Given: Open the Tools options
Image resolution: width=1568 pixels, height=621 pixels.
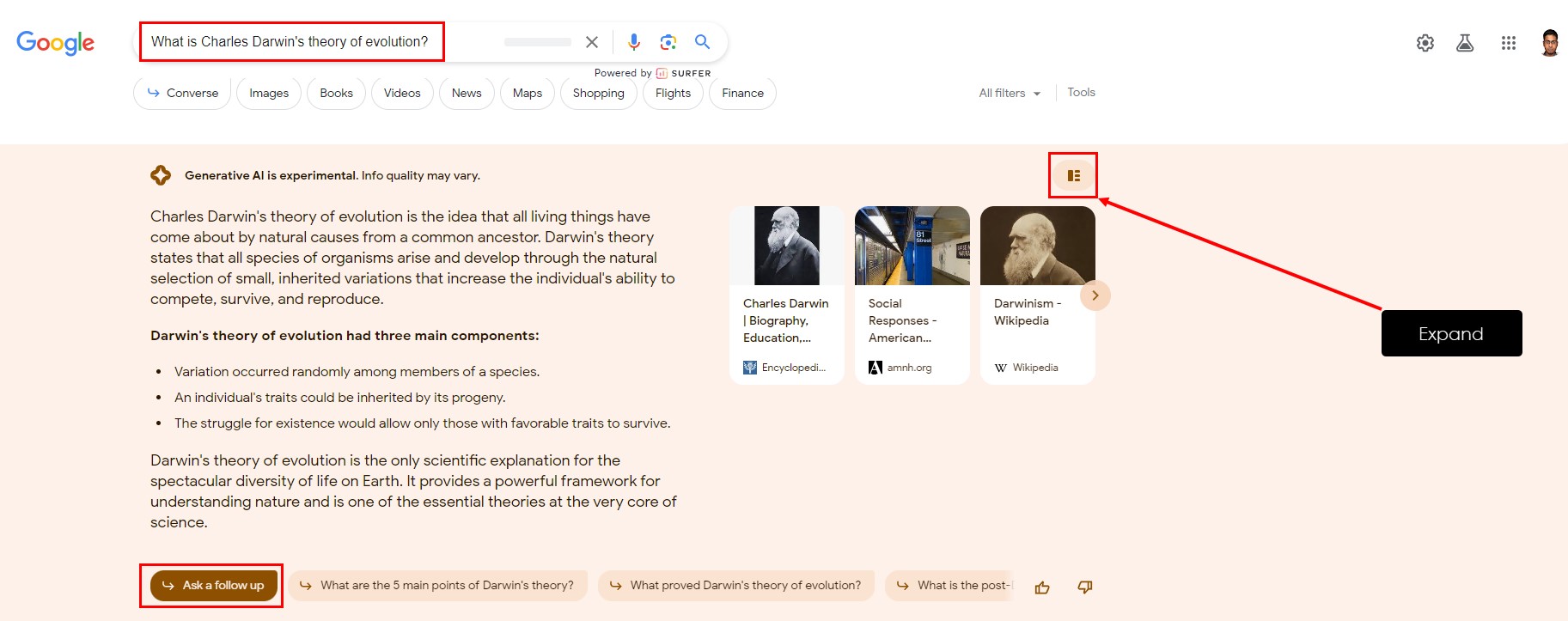Looking at the screenshot, I should [1081, 93].
